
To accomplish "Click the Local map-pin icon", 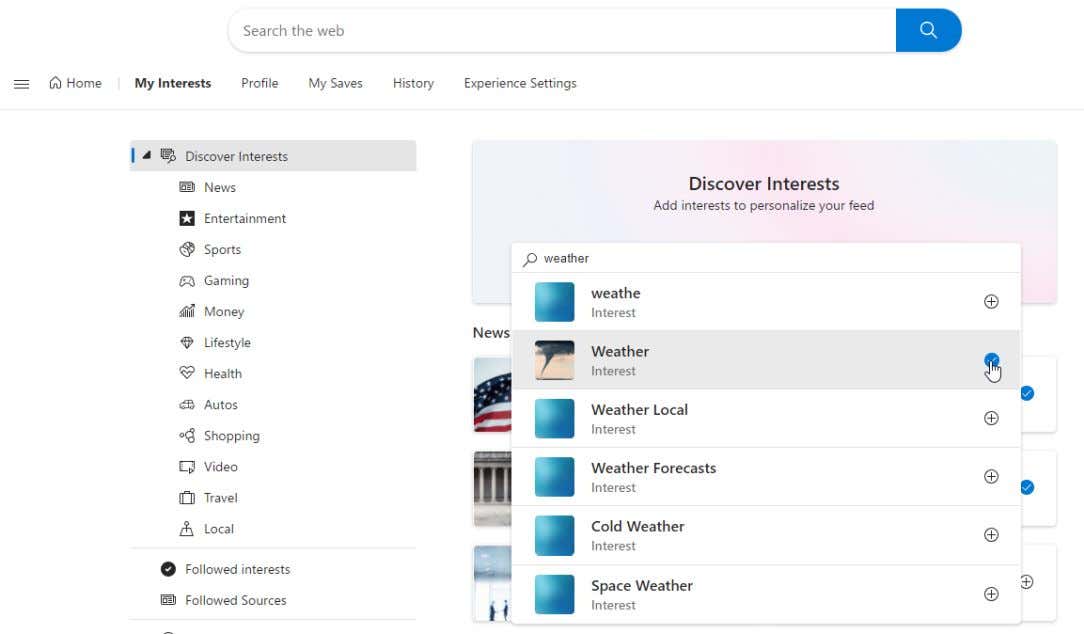I will click(187, 529).
